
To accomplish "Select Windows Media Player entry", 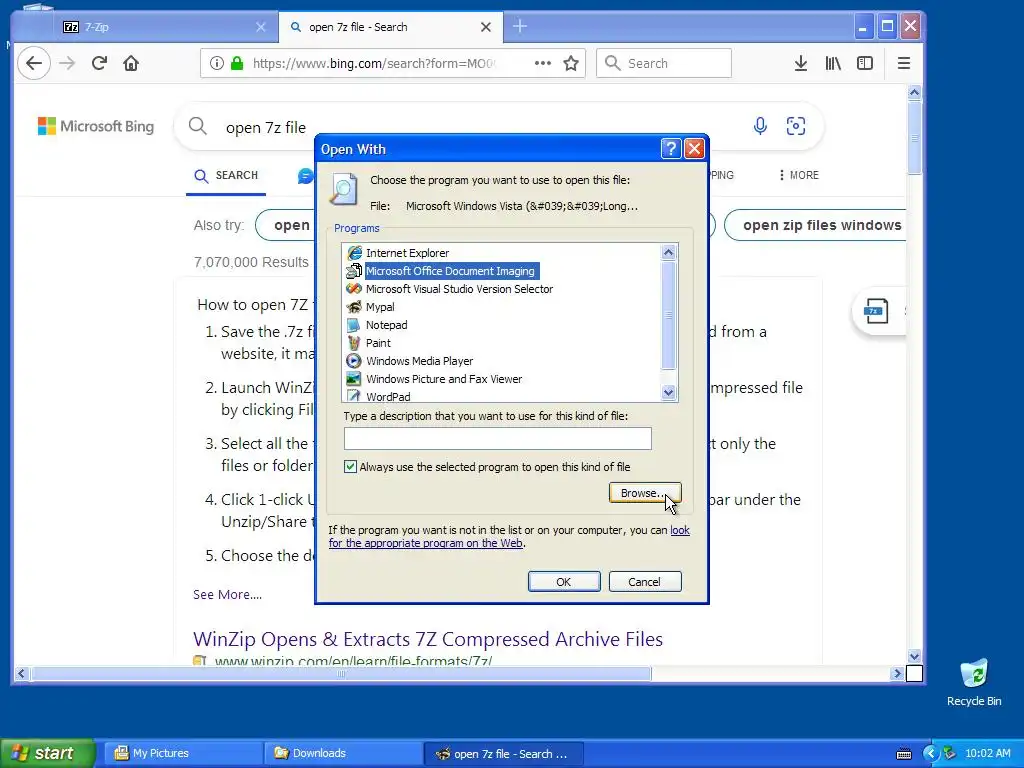I will pos(419,360).
